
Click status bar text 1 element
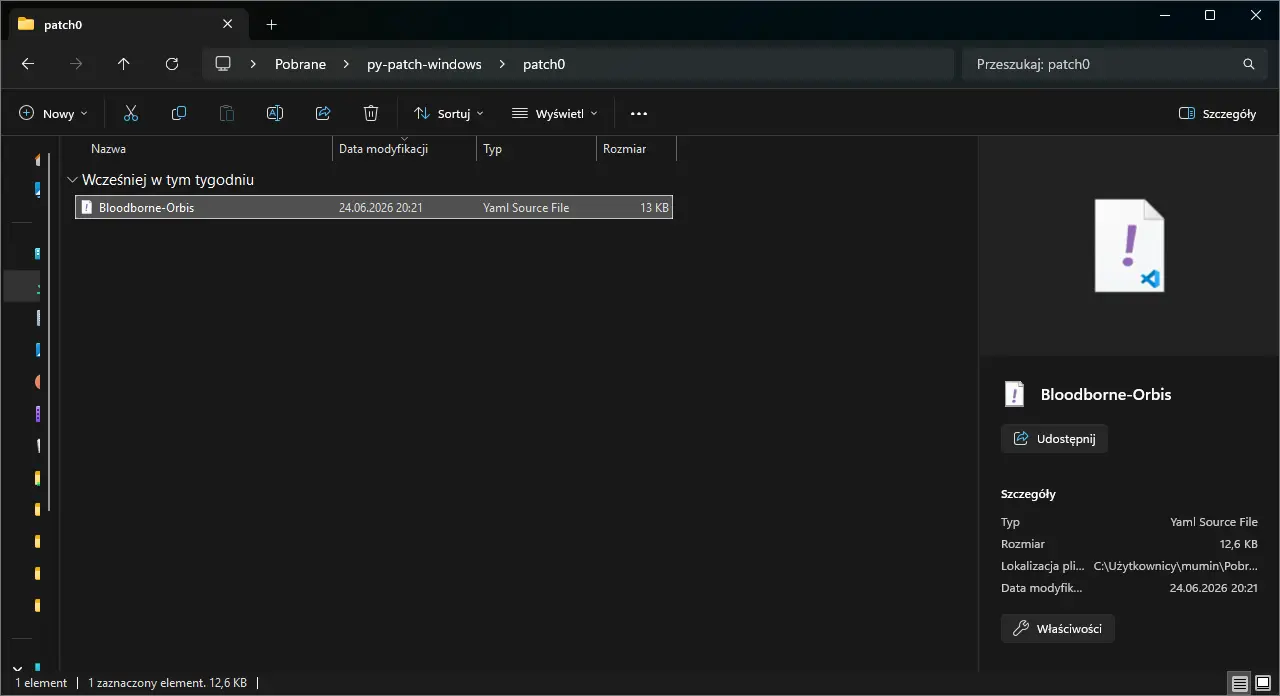click(41, 683)
